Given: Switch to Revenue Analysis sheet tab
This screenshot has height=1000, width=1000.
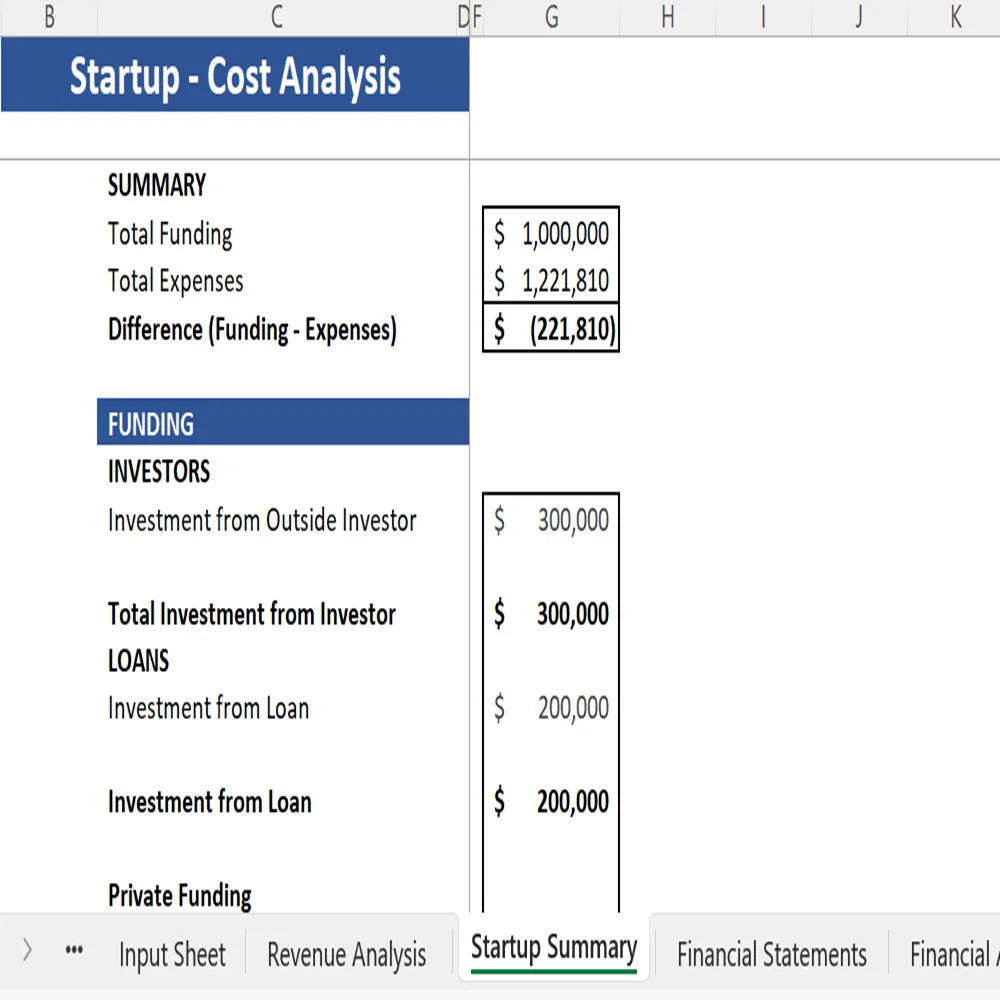Looking at the screenshot, I should point(346,954).
